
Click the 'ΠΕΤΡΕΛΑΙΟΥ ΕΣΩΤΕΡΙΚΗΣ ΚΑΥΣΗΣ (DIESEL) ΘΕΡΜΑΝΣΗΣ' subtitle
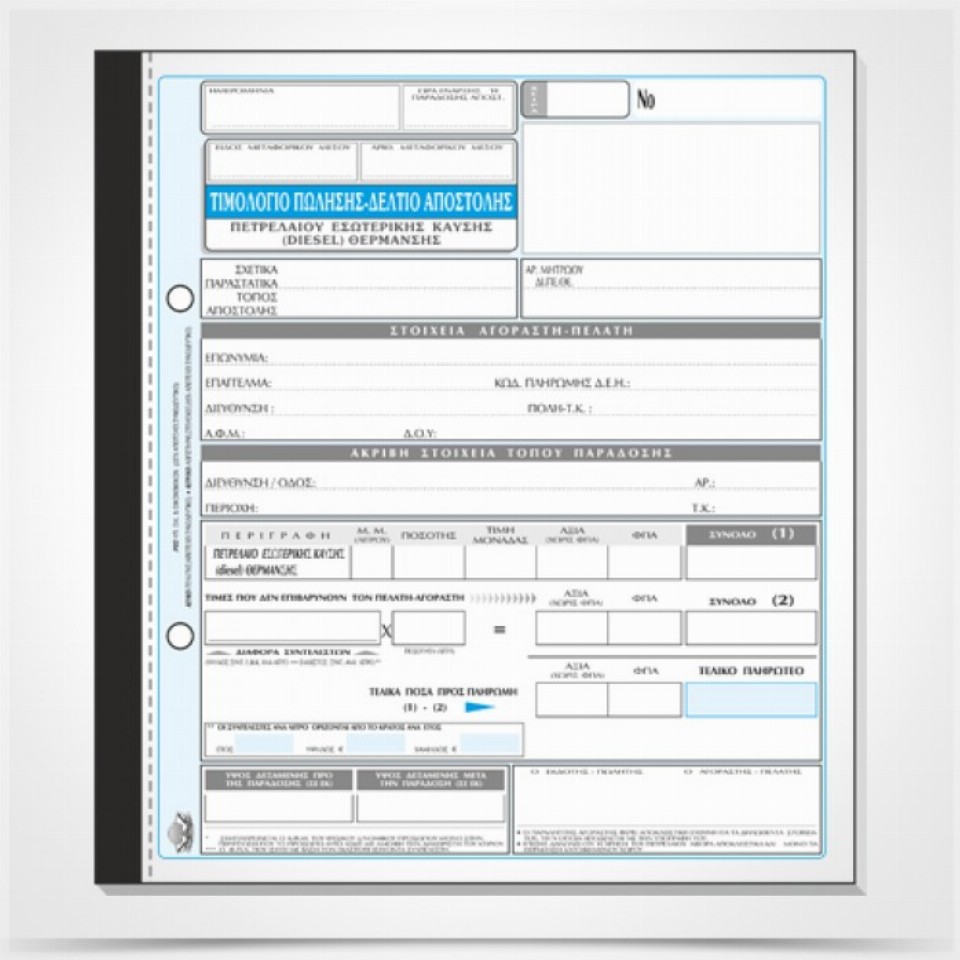coord(361,233)
